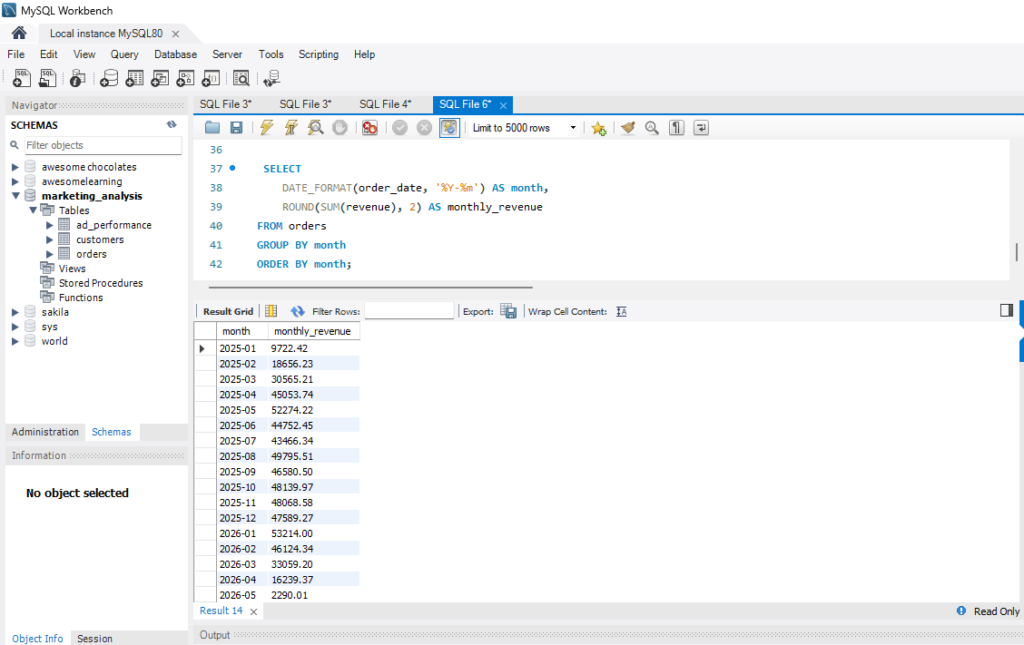Collapse the Tables node
1024x645 pixels.
click(33, 210)
